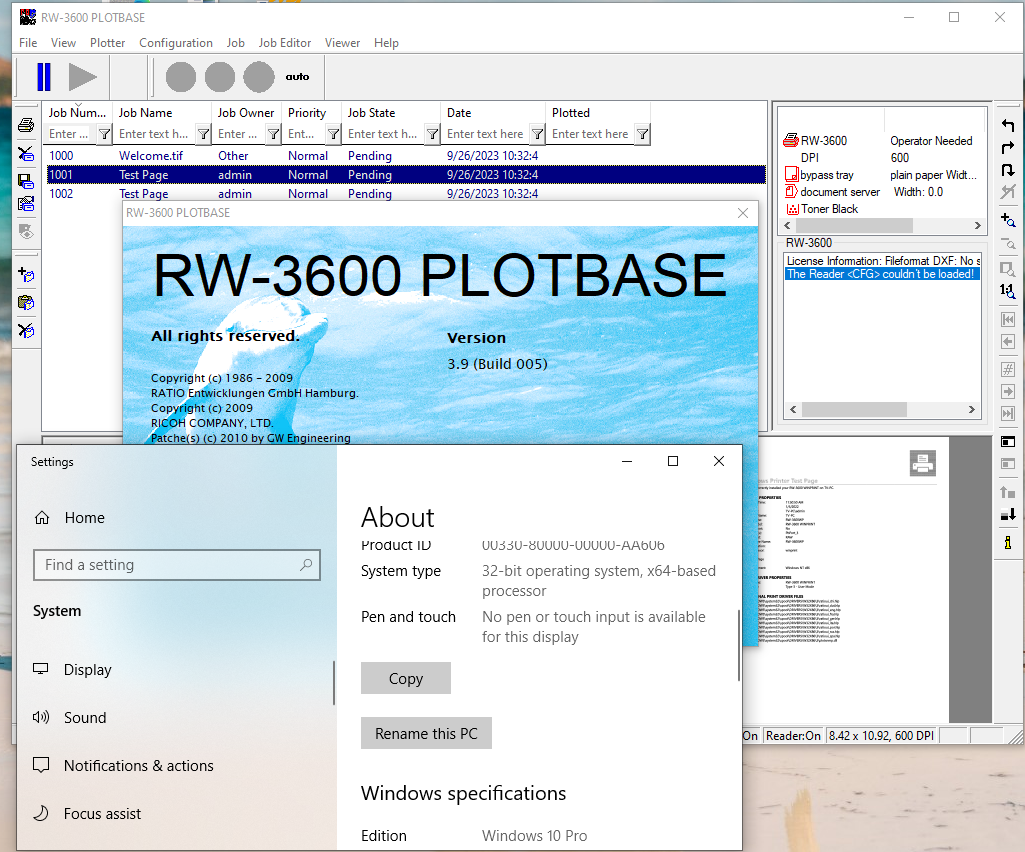The image size is (1025, 852).
Task: Click the job properties list icon in sidebar
Action: [26, 204]
